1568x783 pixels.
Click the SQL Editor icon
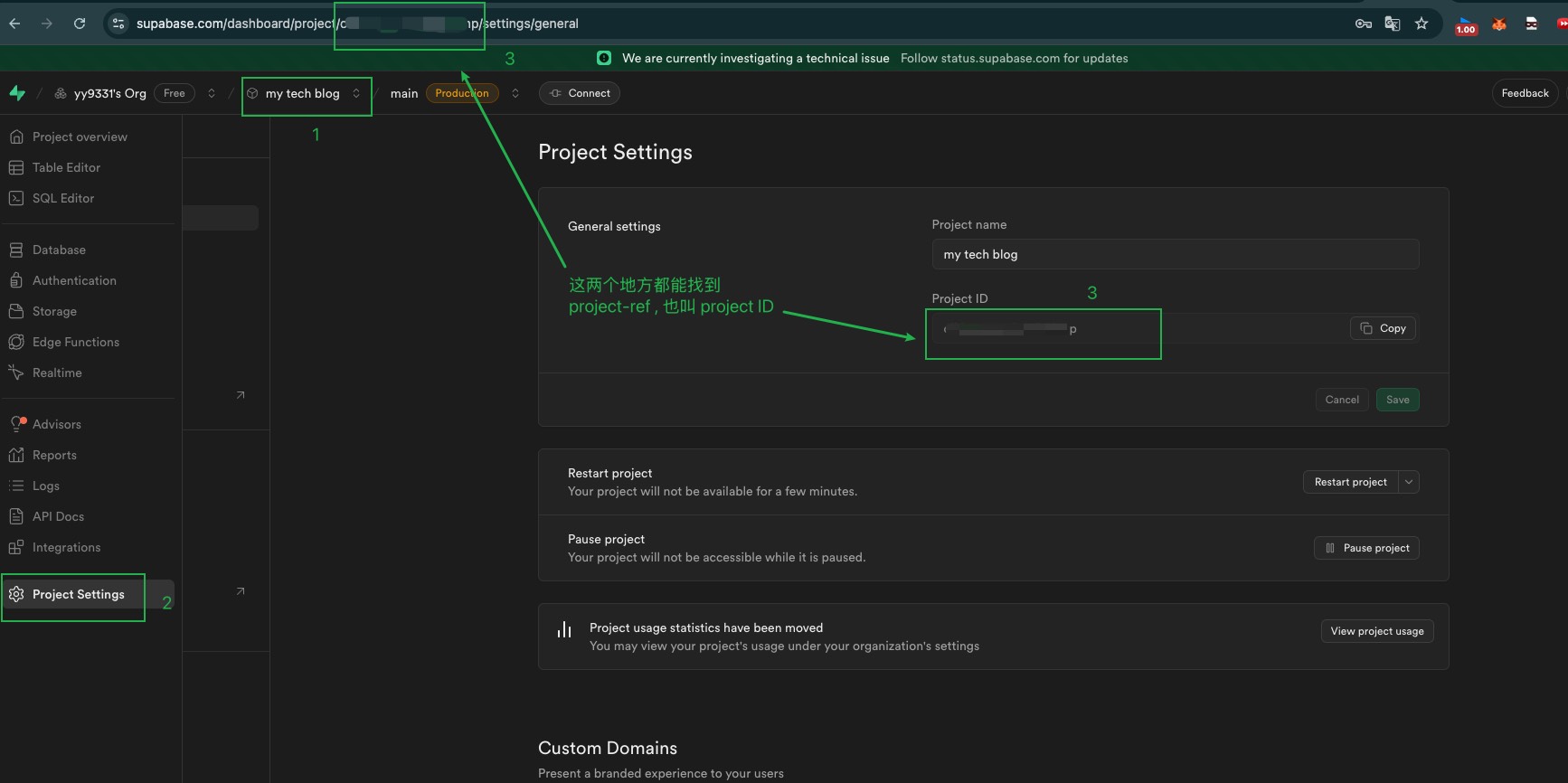coord(16,198)
